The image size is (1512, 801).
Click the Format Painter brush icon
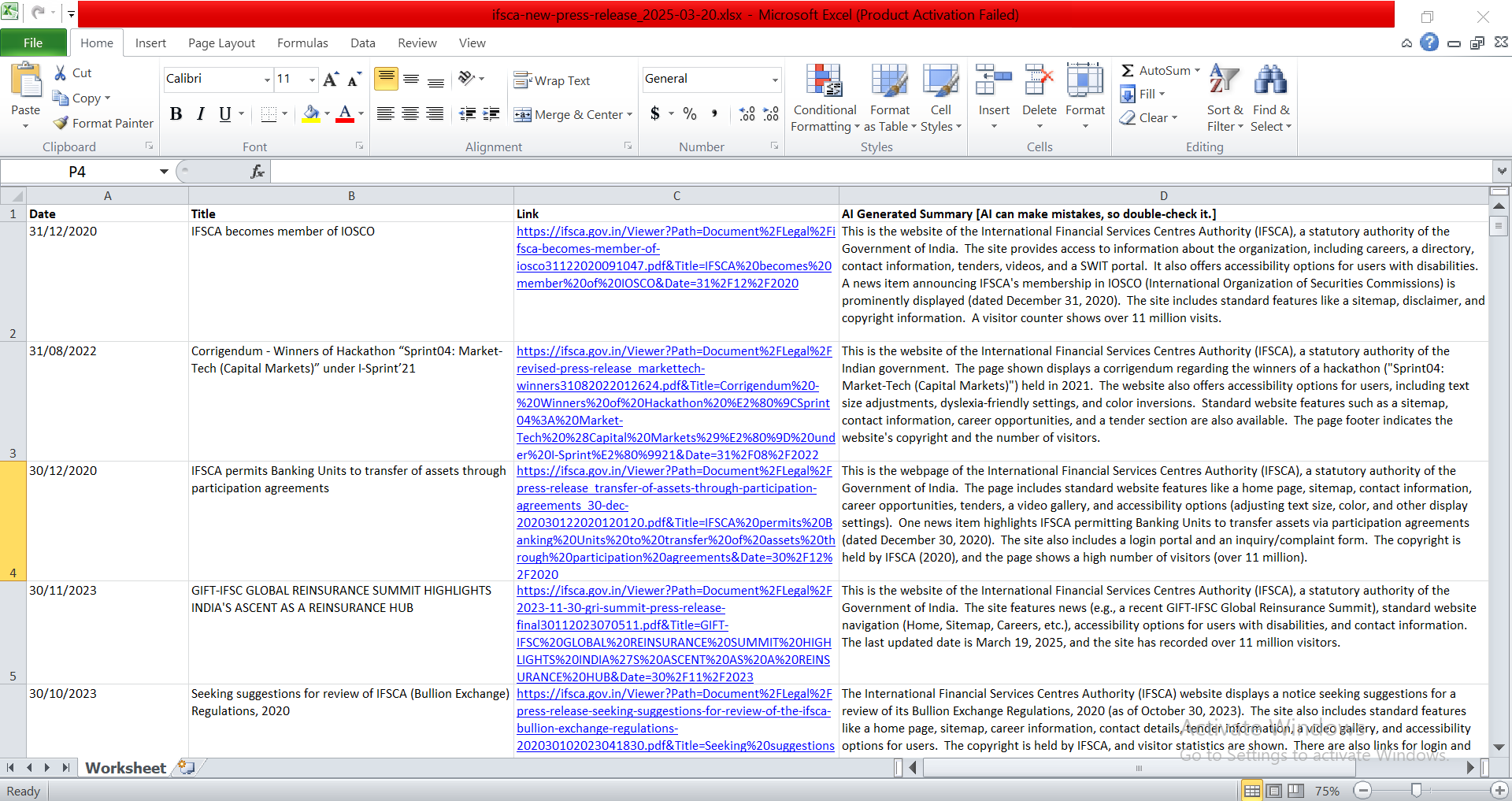61,123
